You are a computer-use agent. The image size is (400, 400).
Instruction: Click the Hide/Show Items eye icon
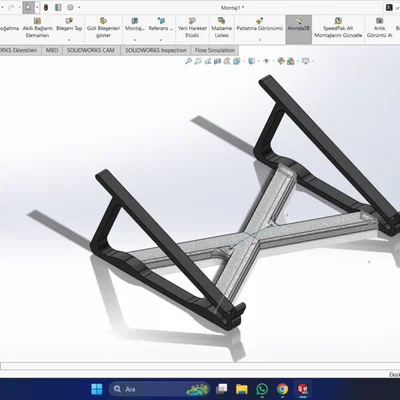266,61
